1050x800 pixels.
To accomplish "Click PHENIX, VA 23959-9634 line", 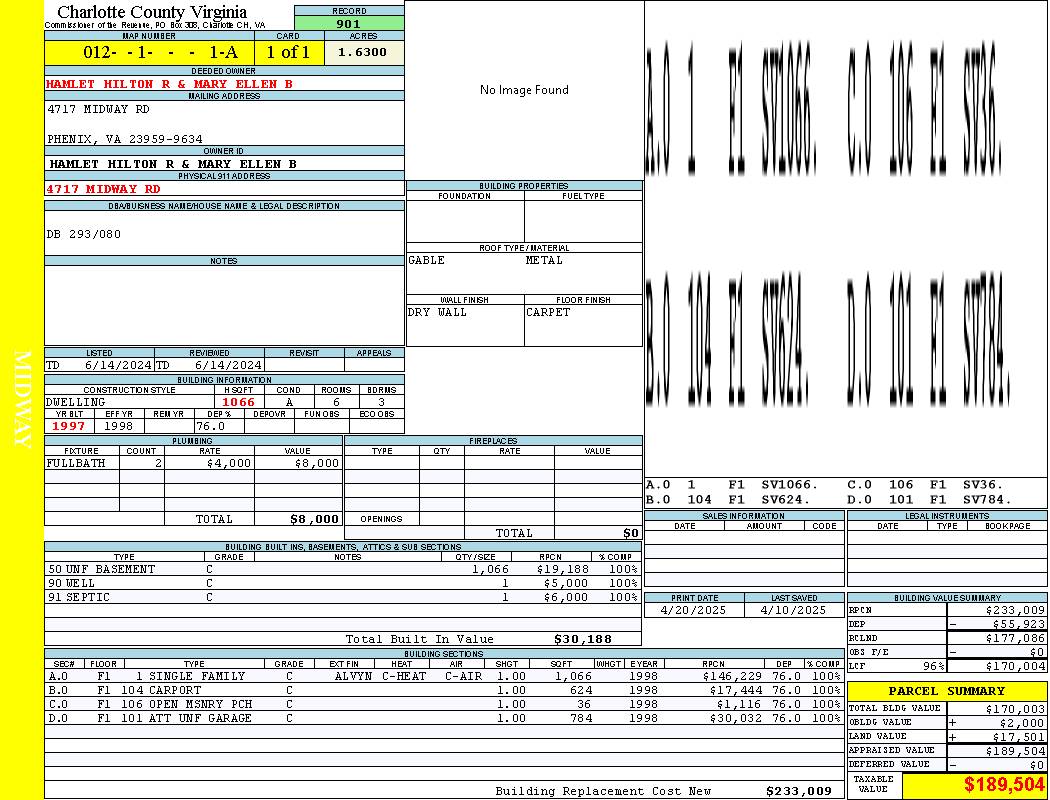I will coord(125,139).
